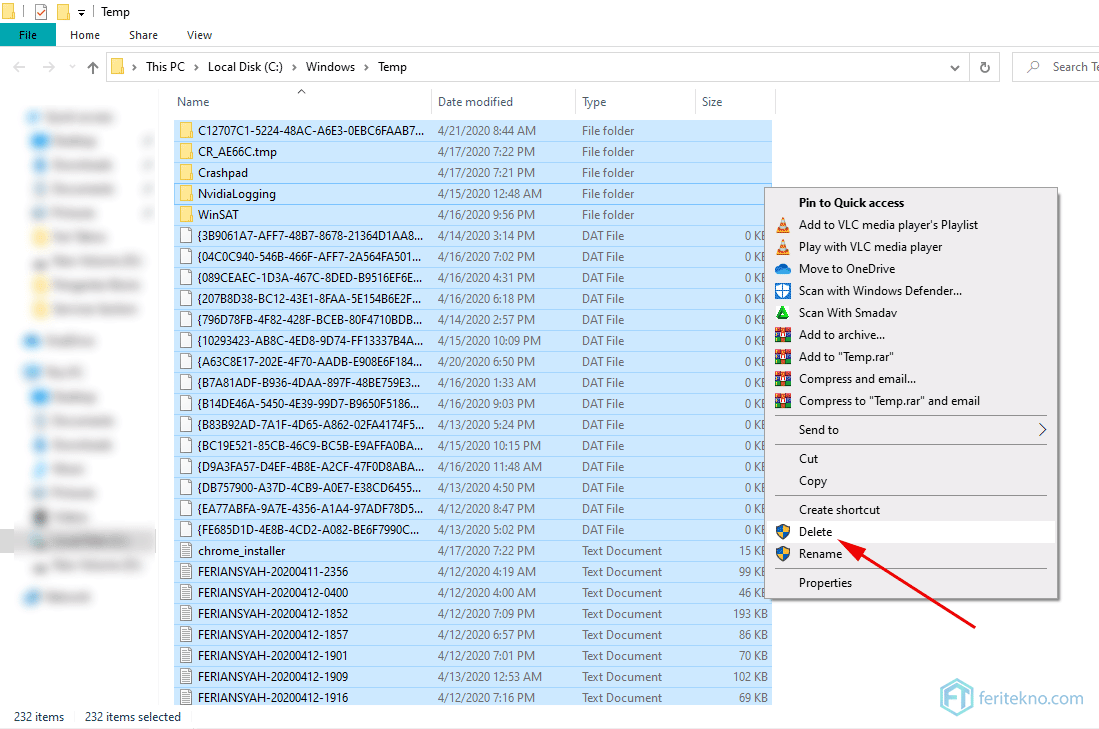1099x729 pixels.
Task: Go up one folder level with Up arrow
Action: [x=93, y=67]
